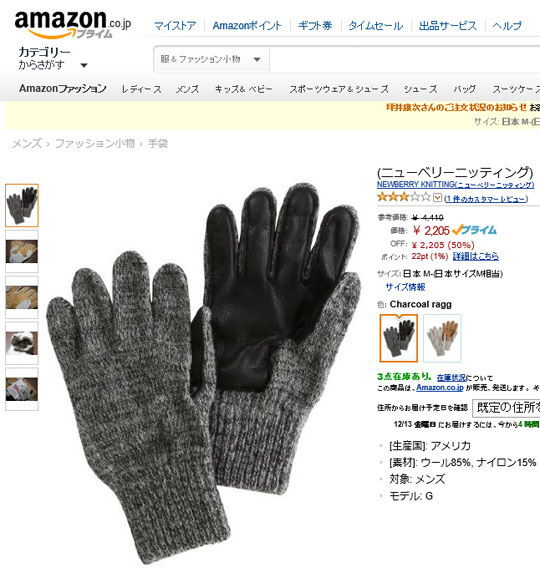Screen dimensions: 540x569
Task: Click the Amazon.co.jp logo
Action: point(73,25)
